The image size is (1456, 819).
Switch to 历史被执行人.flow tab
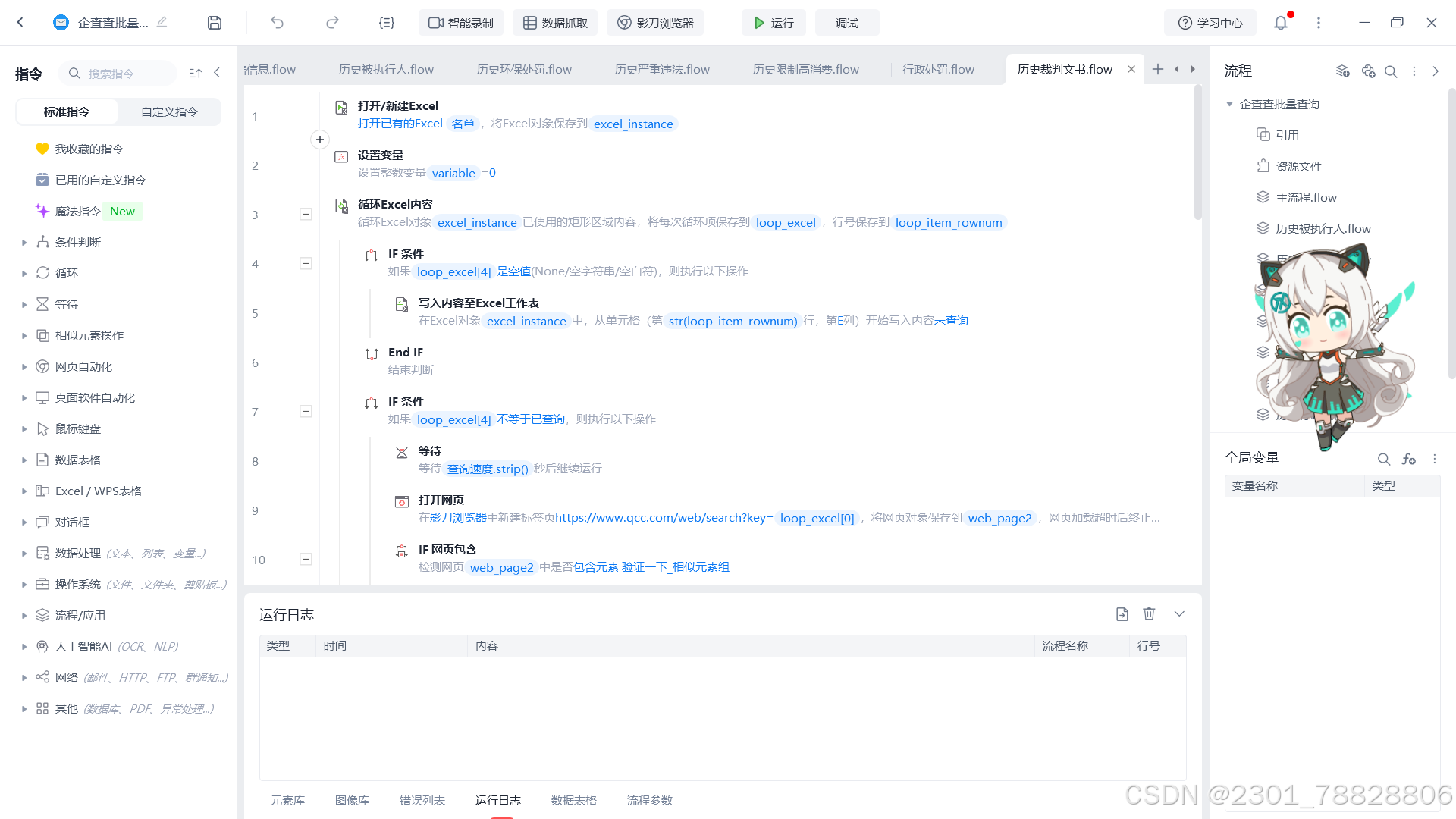[x=386, y=69]
